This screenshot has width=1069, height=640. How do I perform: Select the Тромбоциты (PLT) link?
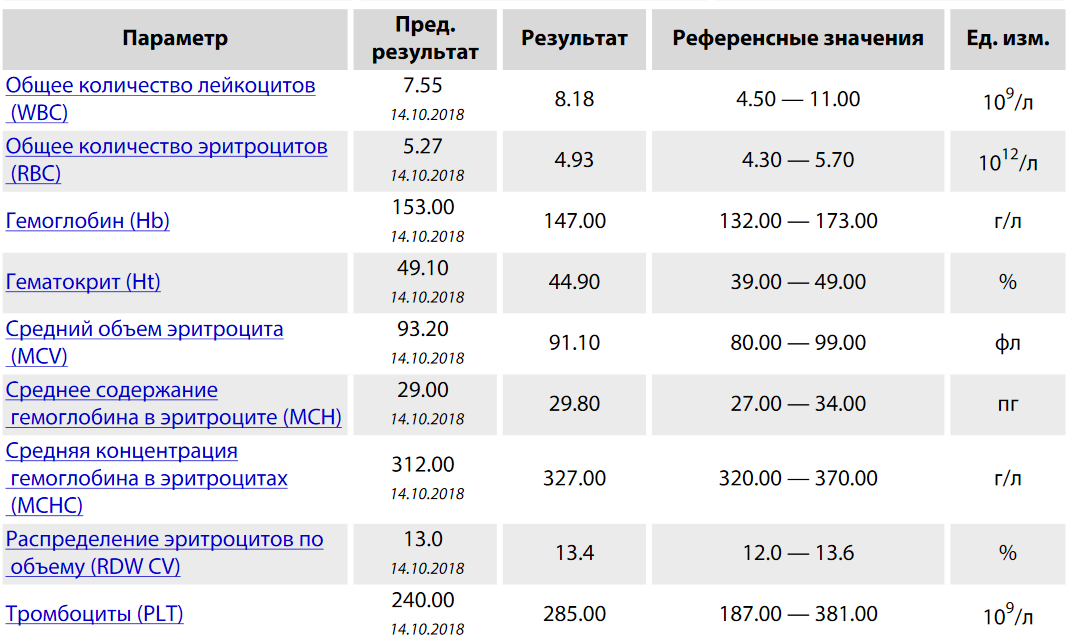click(95, 614)
